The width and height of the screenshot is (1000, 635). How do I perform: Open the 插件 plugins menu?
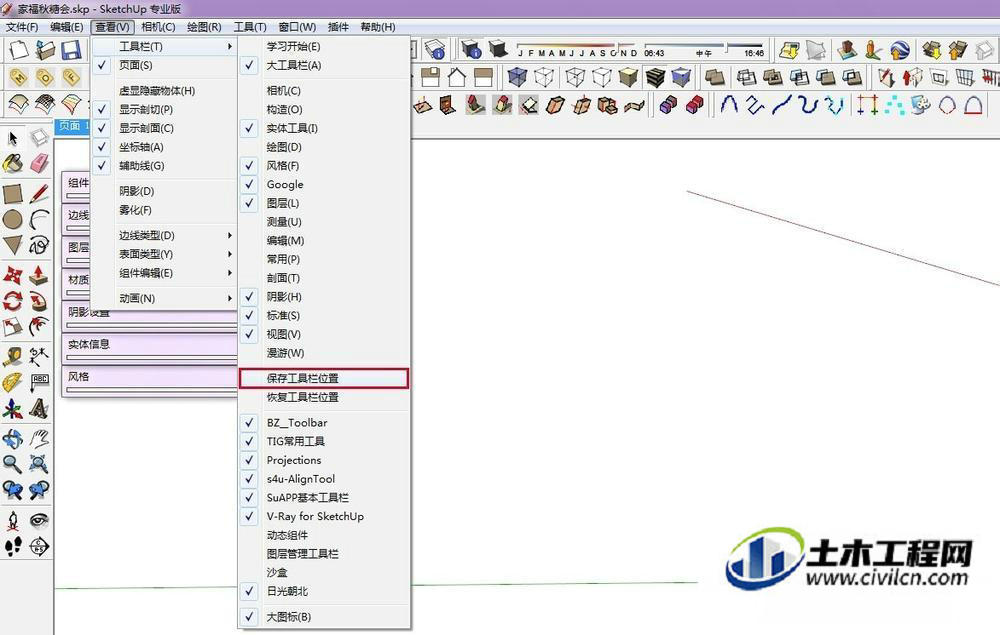click(338, 27)
